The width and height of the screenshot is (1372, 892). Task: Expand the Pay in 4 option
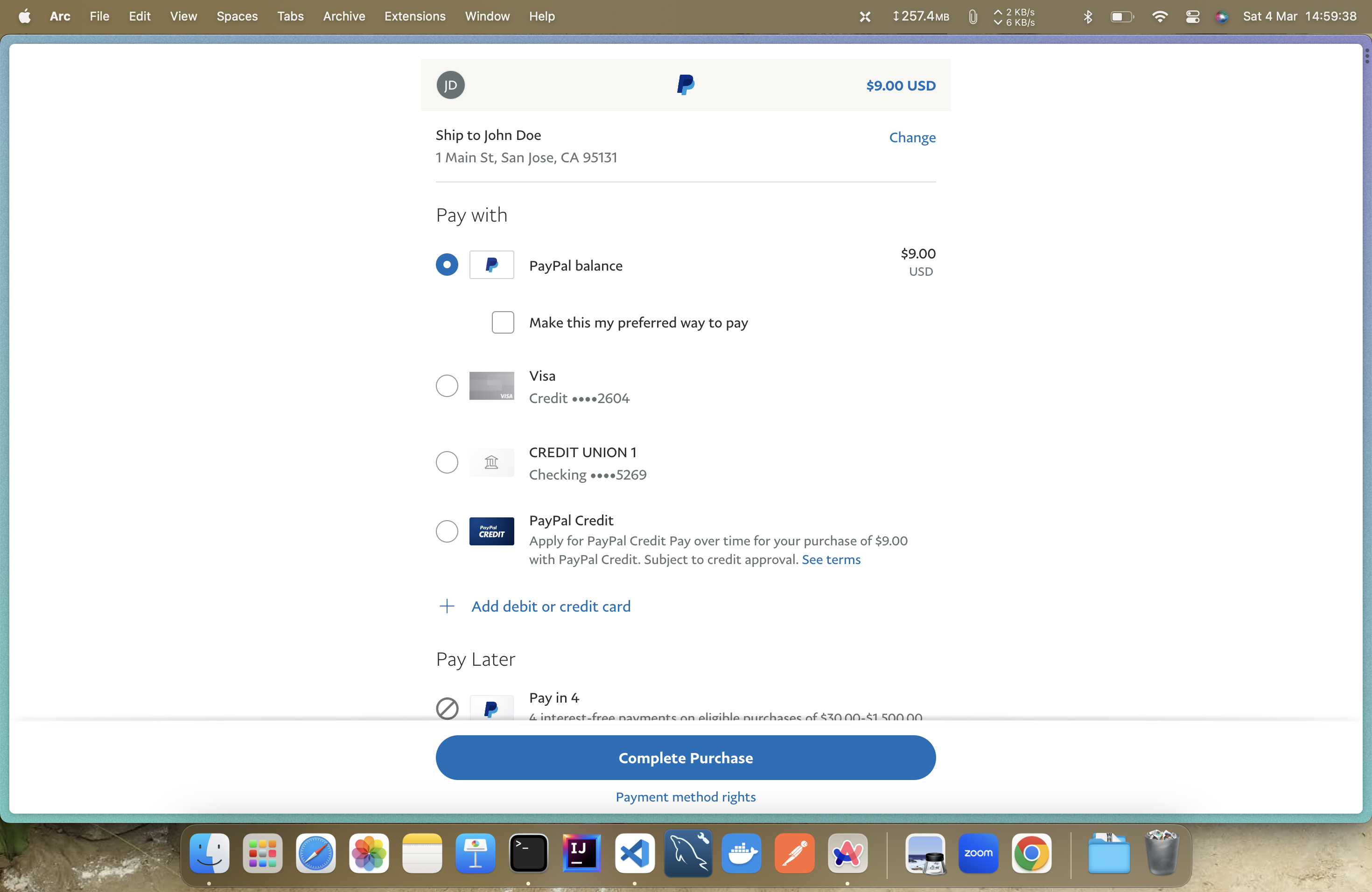[x=446, y=707]
